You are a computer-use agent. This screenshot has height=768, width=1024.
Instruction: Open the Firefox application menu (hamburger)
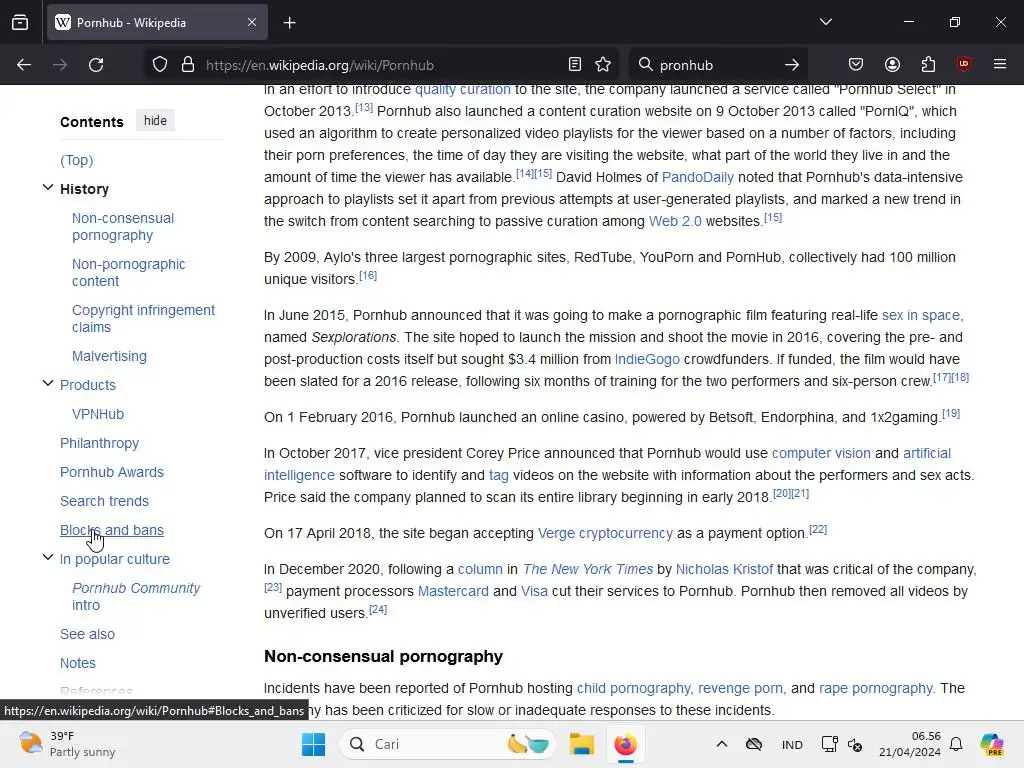pos(1000,64)
